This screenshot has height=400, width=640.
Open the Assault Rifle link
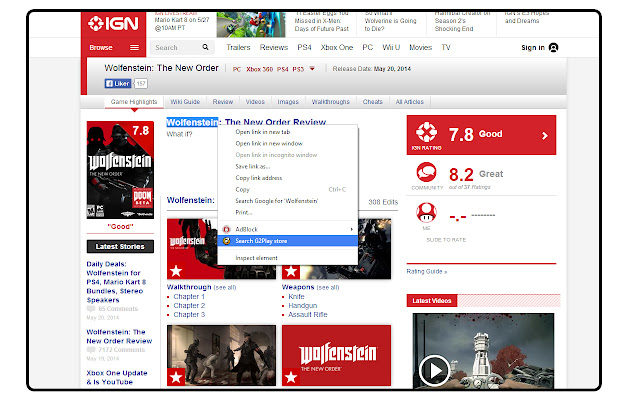click(308, 315)
